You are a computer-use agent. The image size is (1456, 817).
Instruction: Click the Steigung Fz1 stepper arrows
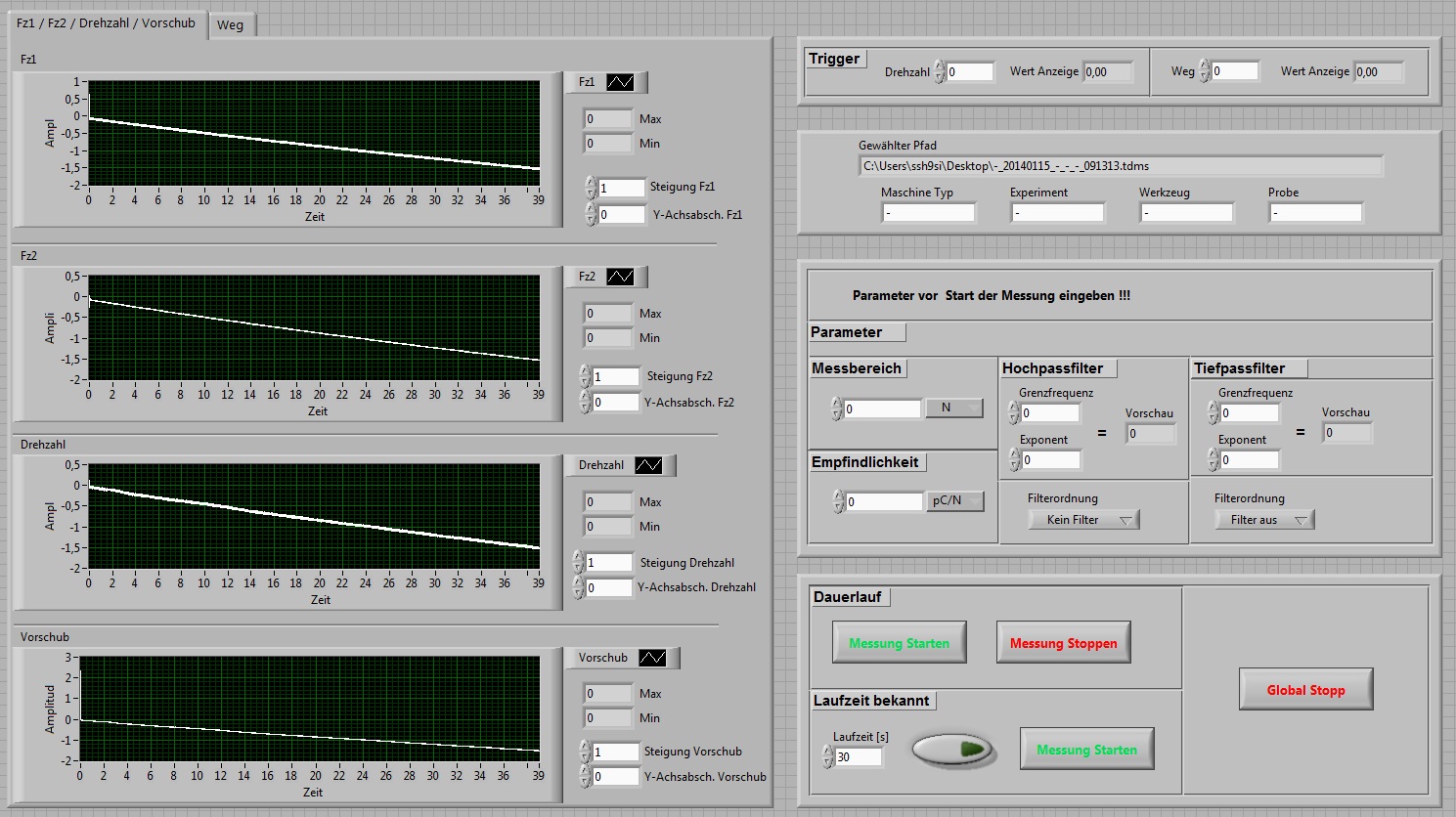591,187
